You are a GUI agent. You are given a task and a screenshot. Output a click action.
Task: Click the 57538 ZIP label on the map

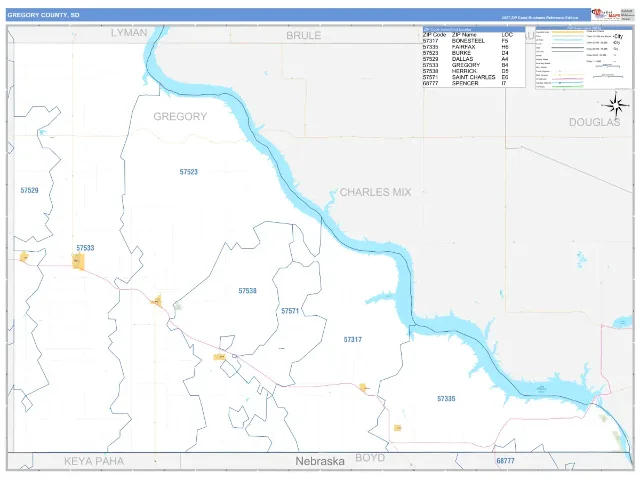247,291
